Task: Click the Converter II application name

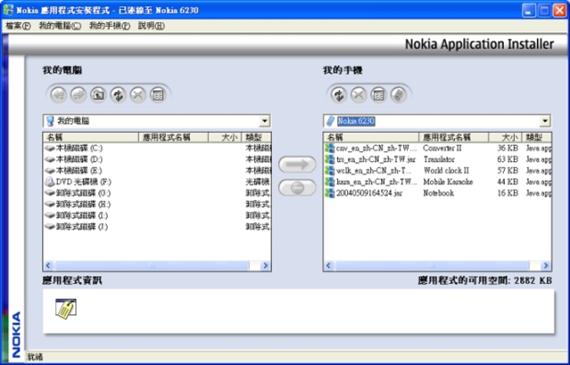Action: click(x=442, y=148)
